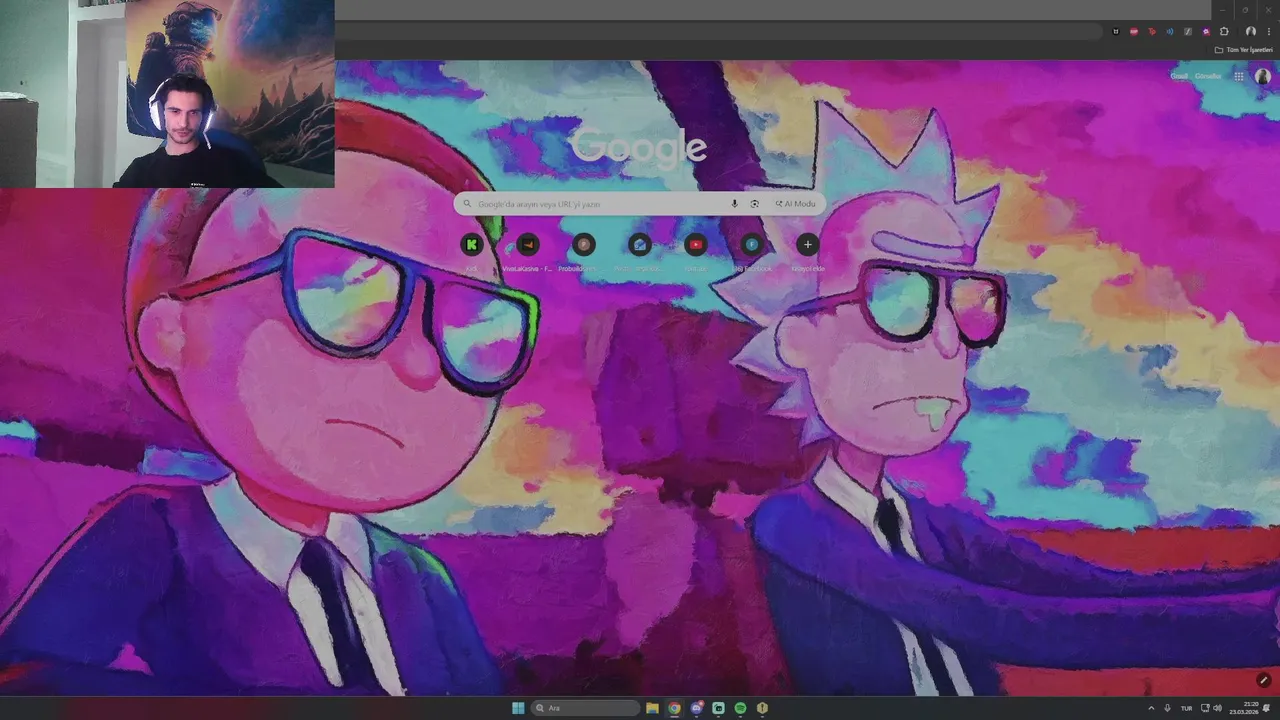This screenshot has height=720, width=1280.
Task: Open Google account avatar on page
Action: pyautogui.click(x=1262, y=76)
